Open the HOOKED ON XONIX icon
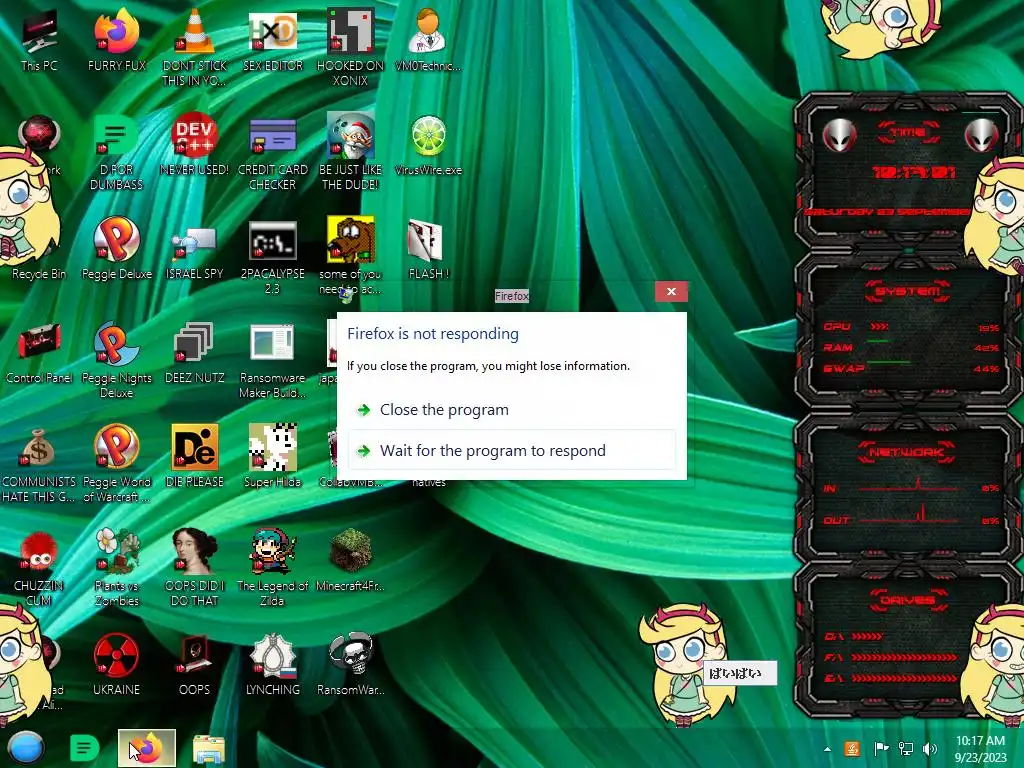 click(351, 48)
